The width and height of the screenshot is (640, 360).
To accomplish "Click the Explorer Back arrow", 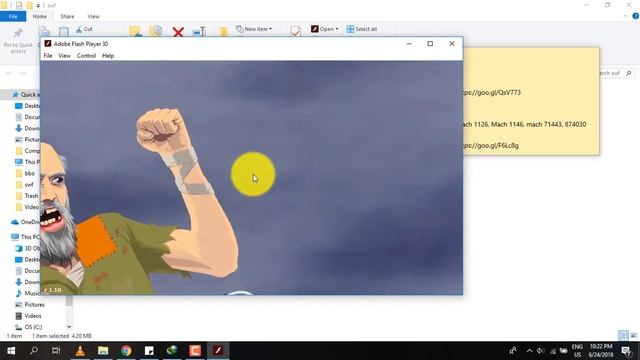I will click(9, 73).
